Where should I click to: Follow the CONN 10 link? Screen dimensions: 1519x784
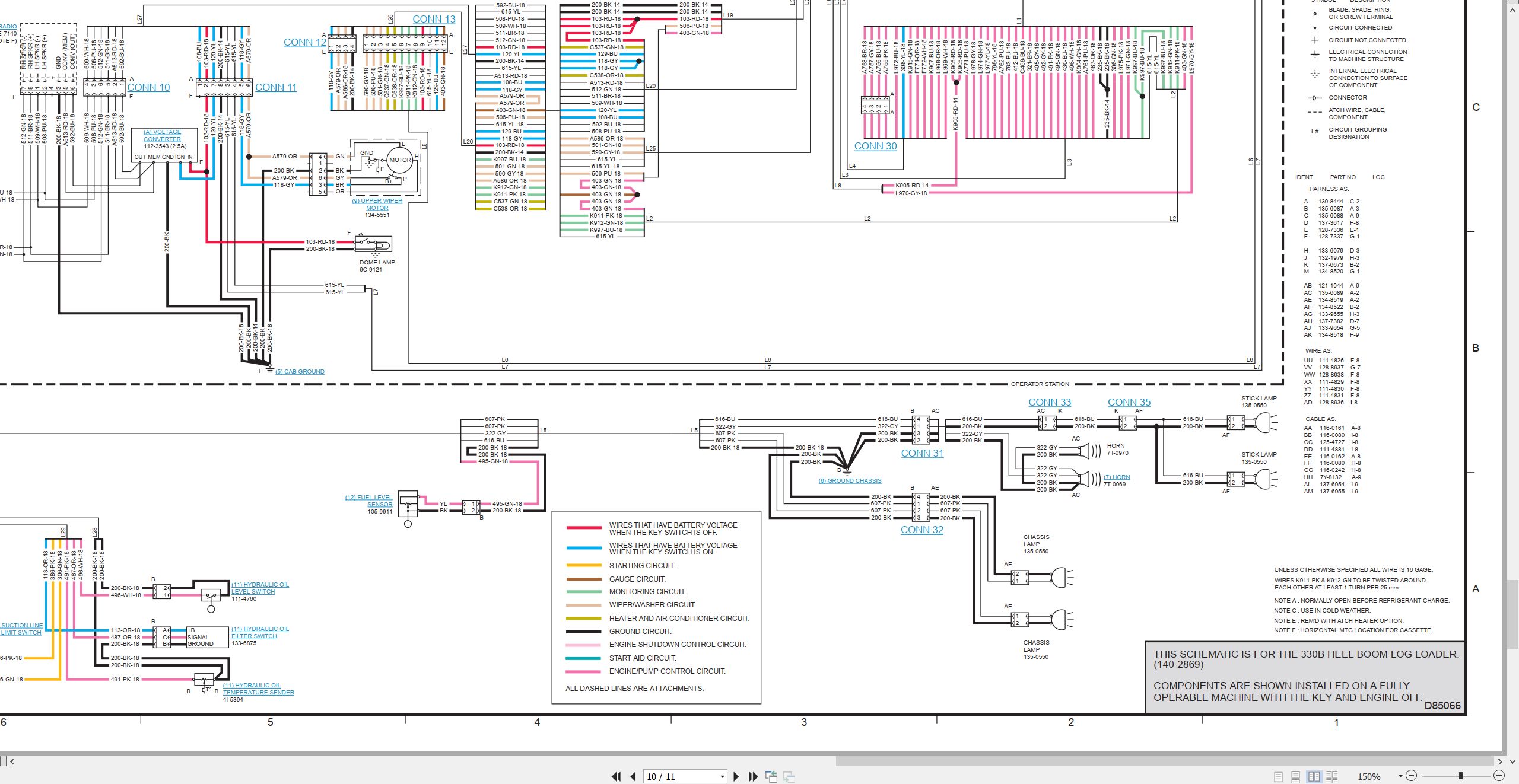148,87
